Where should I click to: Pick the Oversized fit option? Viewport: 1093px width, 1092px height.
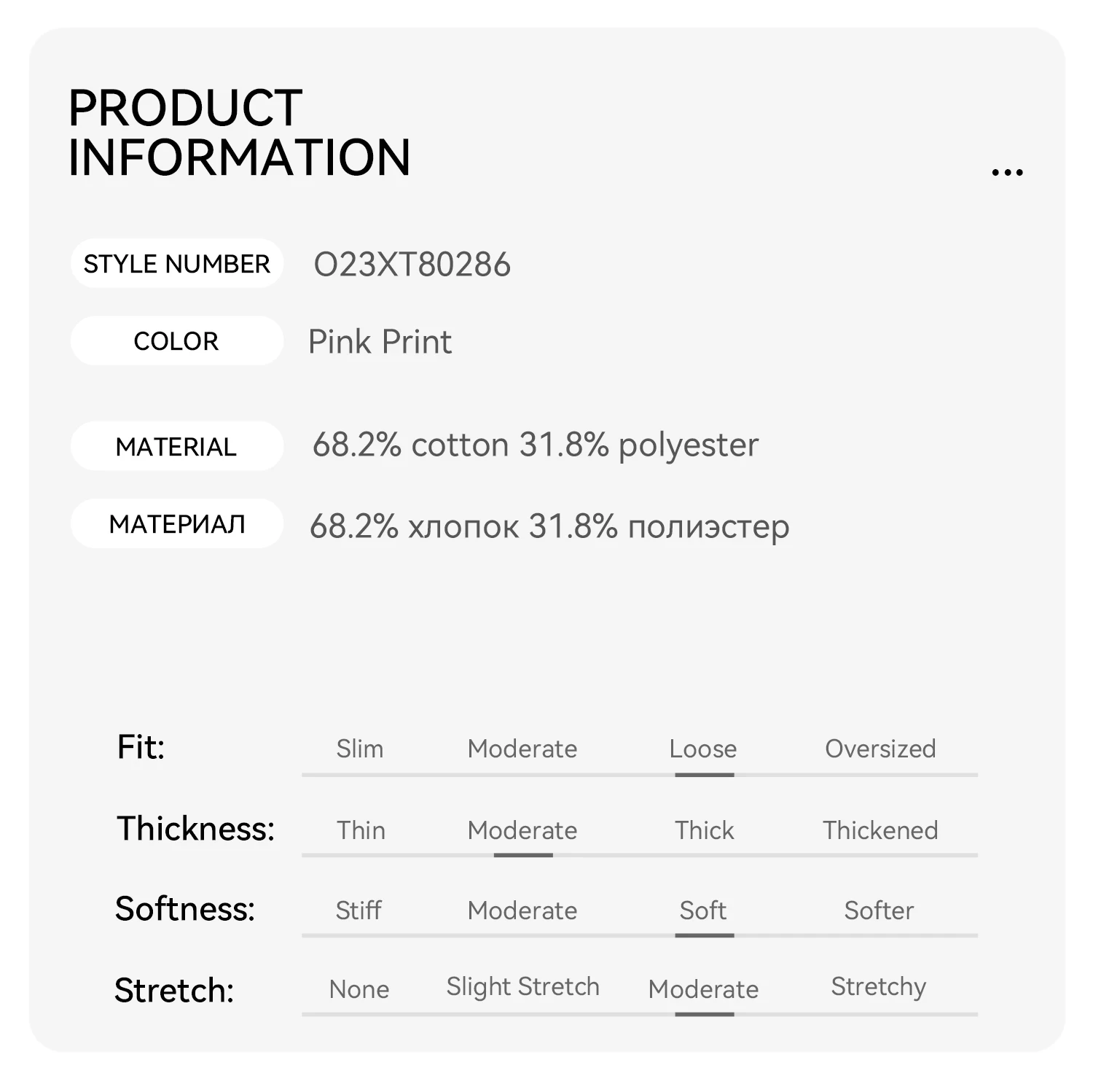coord(880,749)
